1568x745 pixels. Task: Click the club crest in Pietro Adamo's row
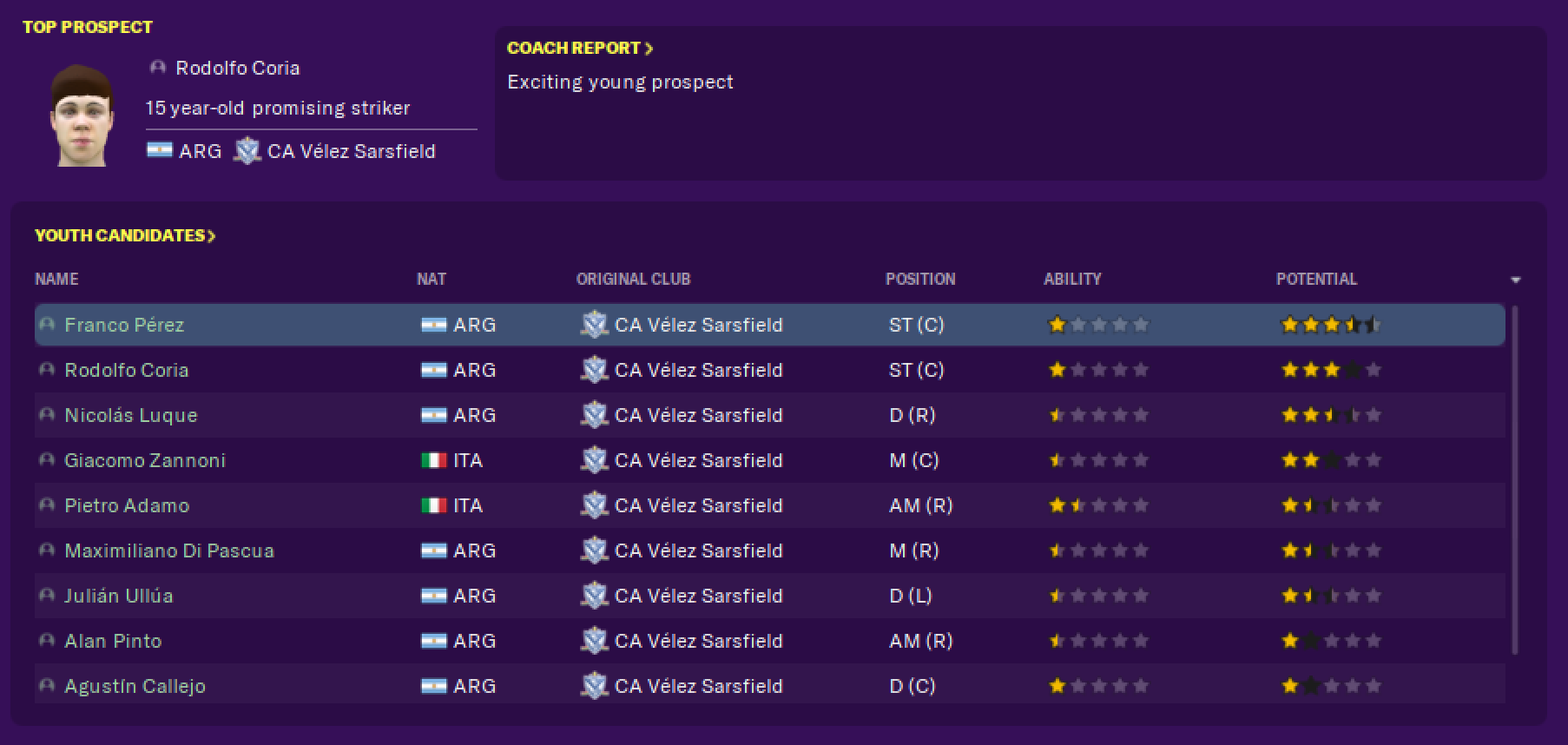tap(594, 505)
